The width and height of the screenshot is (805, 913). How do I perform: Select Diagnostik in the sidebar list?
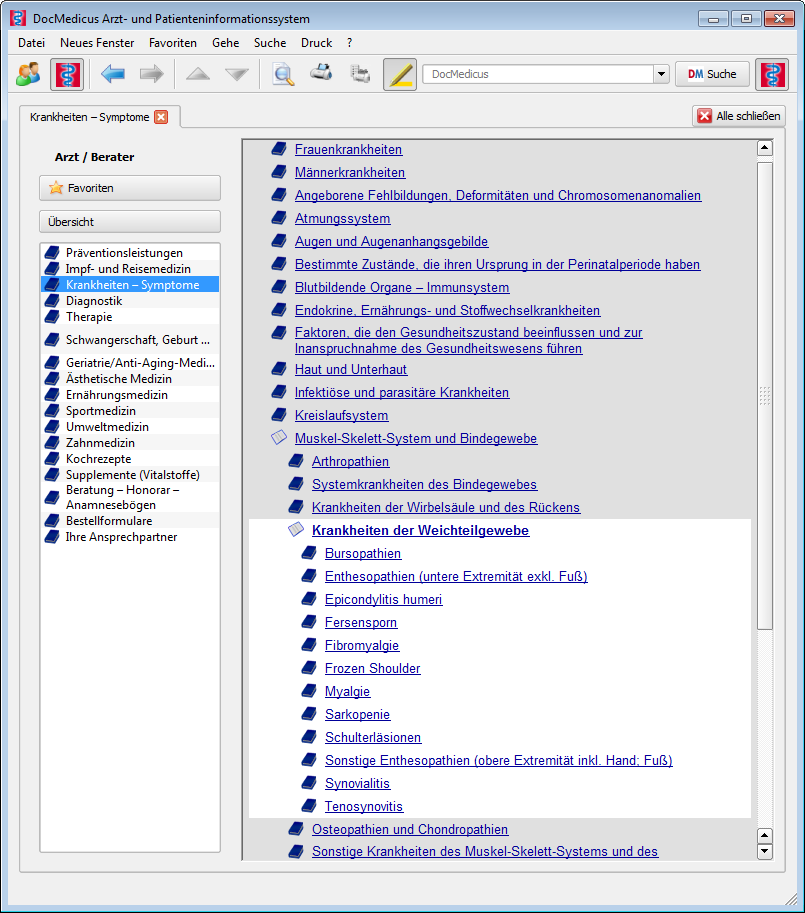130,300
